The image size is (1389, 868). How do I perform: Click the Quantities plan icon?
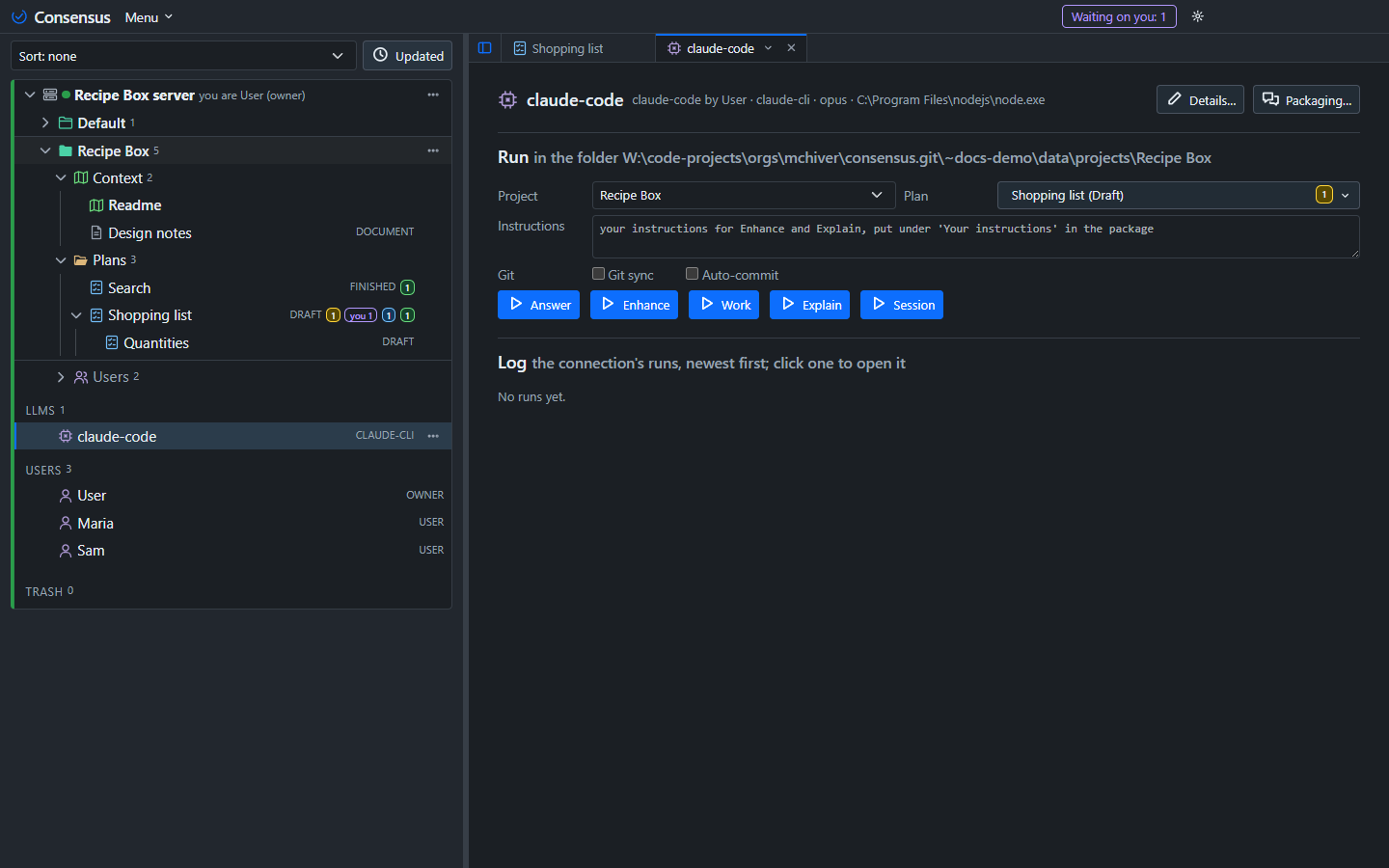pyautogui.click(x=112, y=342)
